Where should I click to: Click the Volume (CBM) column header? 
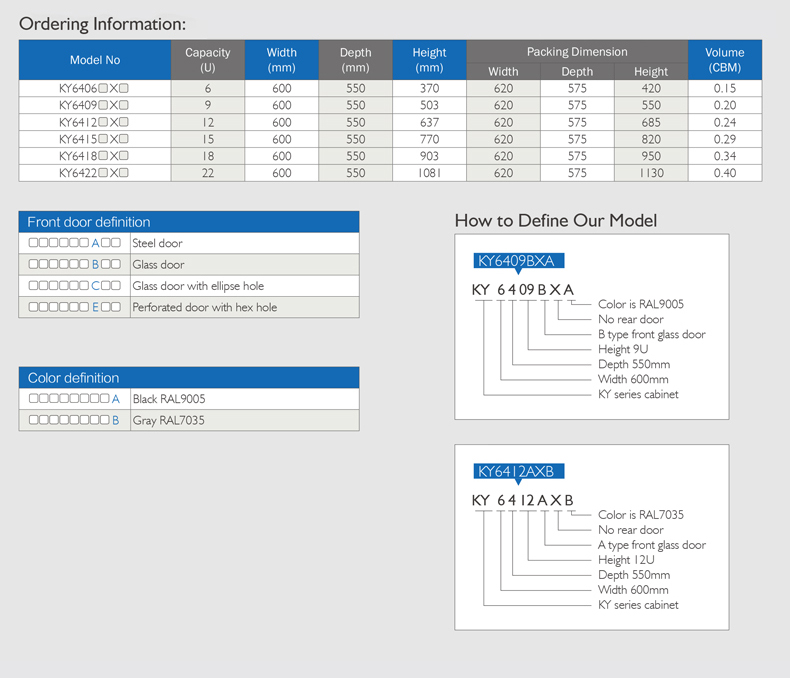click(724, 60)
